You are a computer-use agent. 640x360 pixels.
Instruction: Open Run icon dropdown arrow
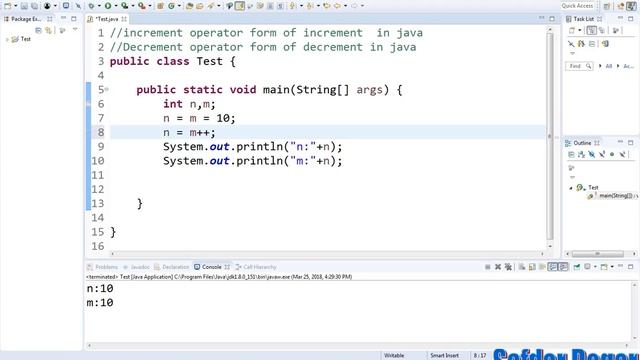tap(116, 6)
